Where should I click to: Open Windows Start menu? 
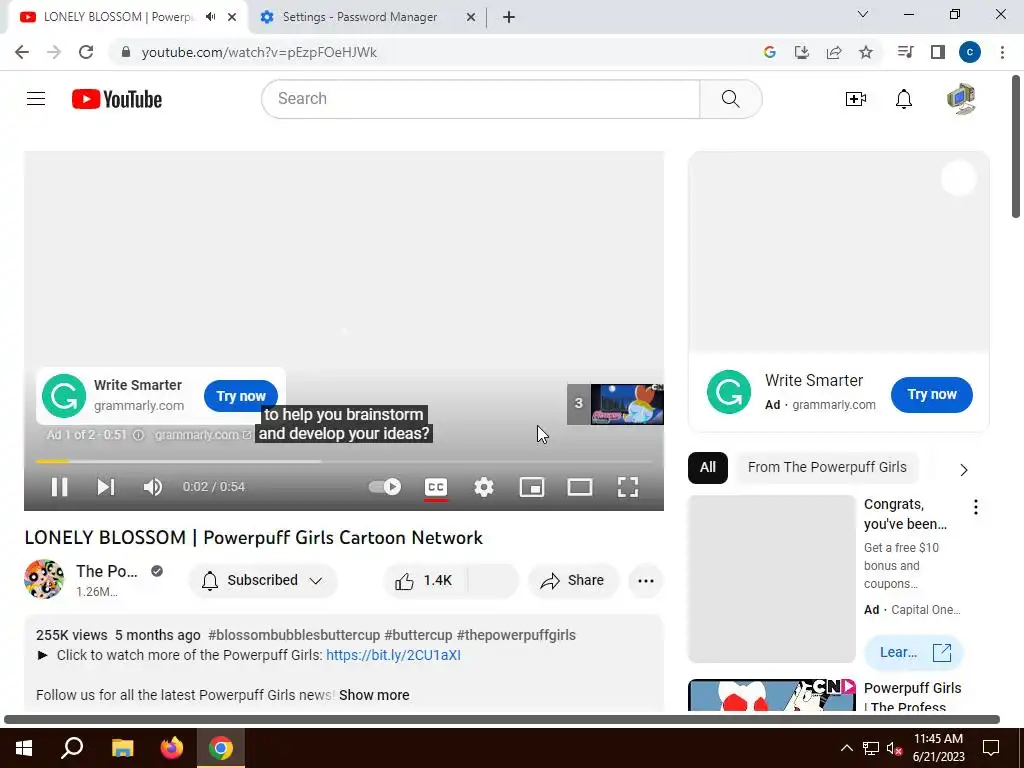(x=24, y=748)
